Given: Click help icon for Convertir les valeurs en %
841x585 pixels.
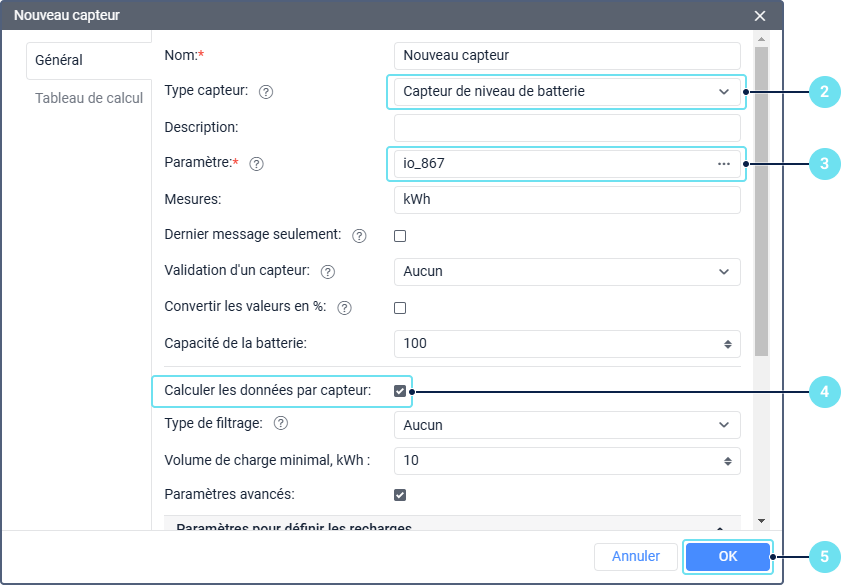Looking at the screenshot, I should tap(345, 308).
